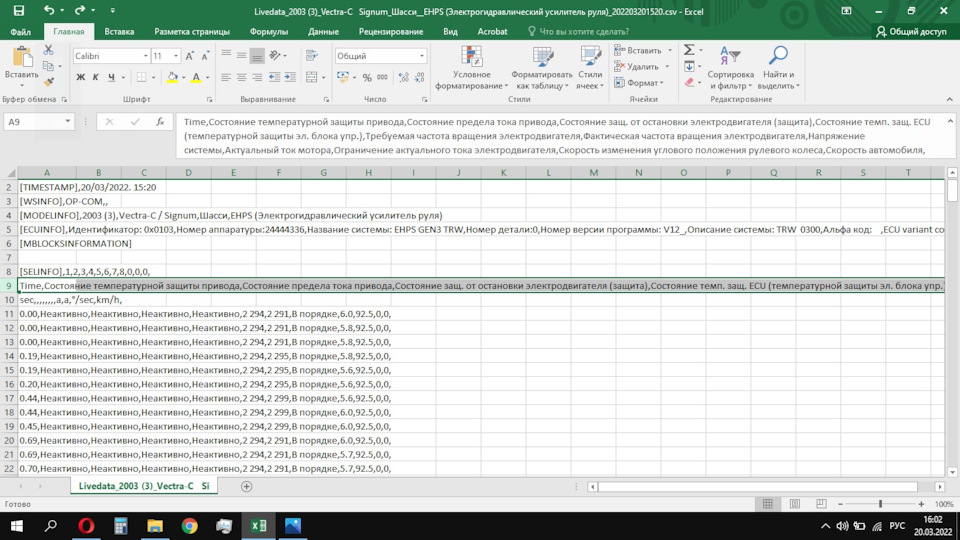Decrease indent

pos(274,77)
